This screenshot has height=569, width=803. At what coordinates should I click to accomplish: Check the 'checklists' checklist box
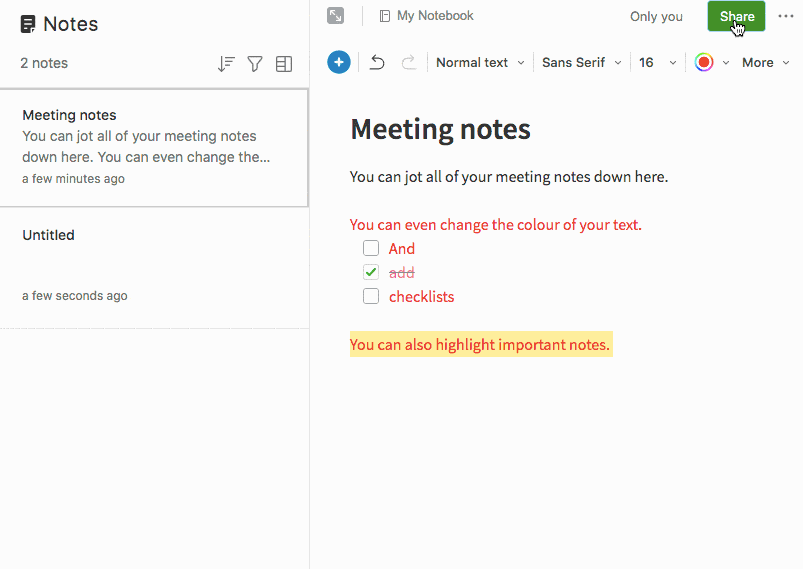371,296
